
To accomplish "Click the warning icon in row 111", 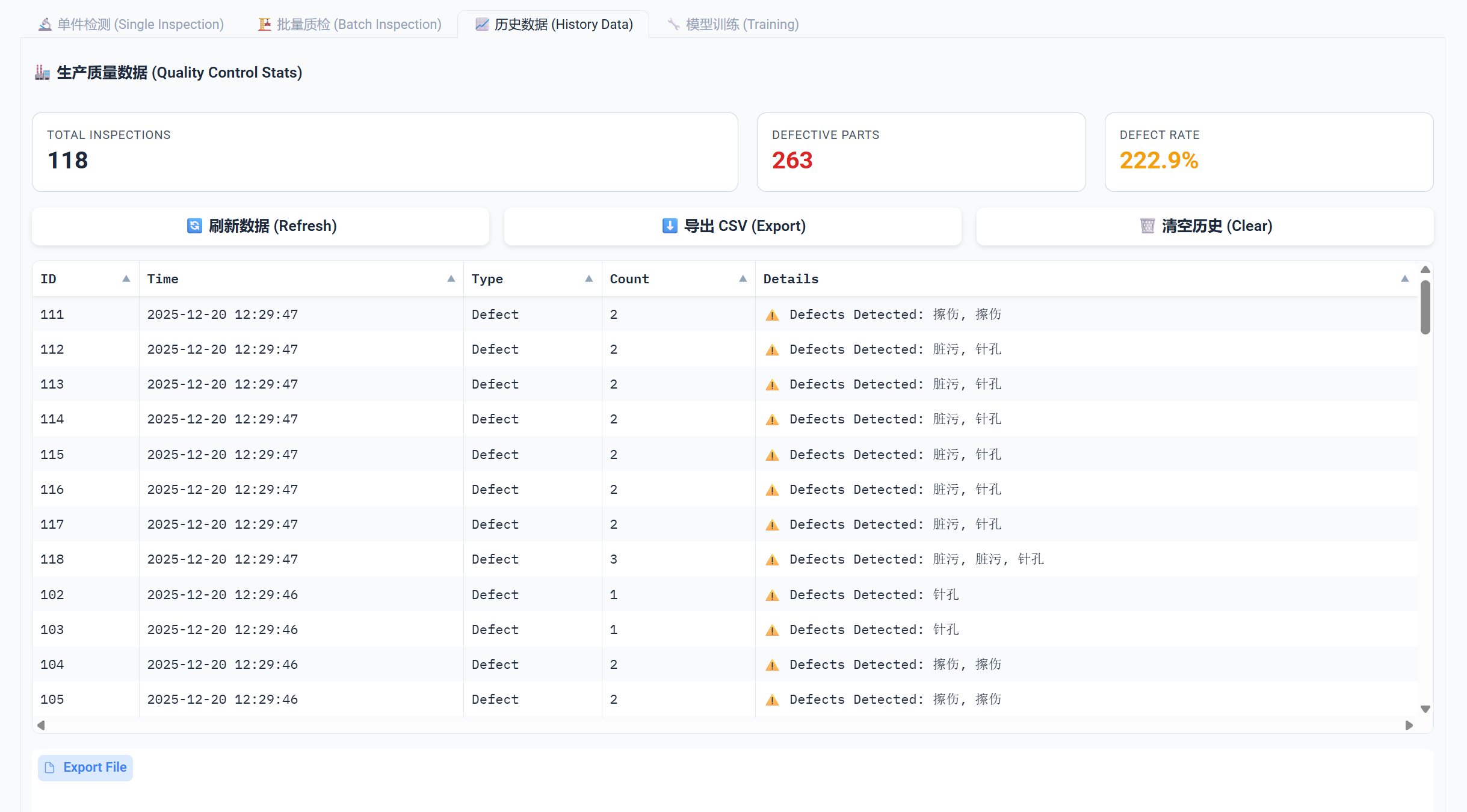I will (772, 315).
